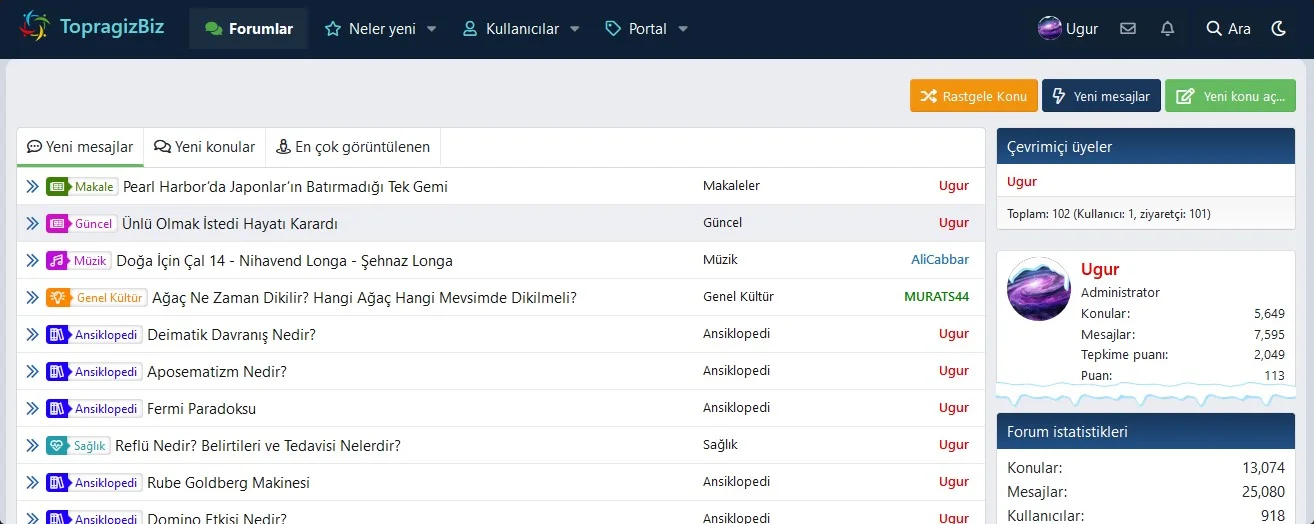Screen dimensions: 1314x524
Task: Click the Genel Kültür lightbulb icon
Action: click(58, 298)
